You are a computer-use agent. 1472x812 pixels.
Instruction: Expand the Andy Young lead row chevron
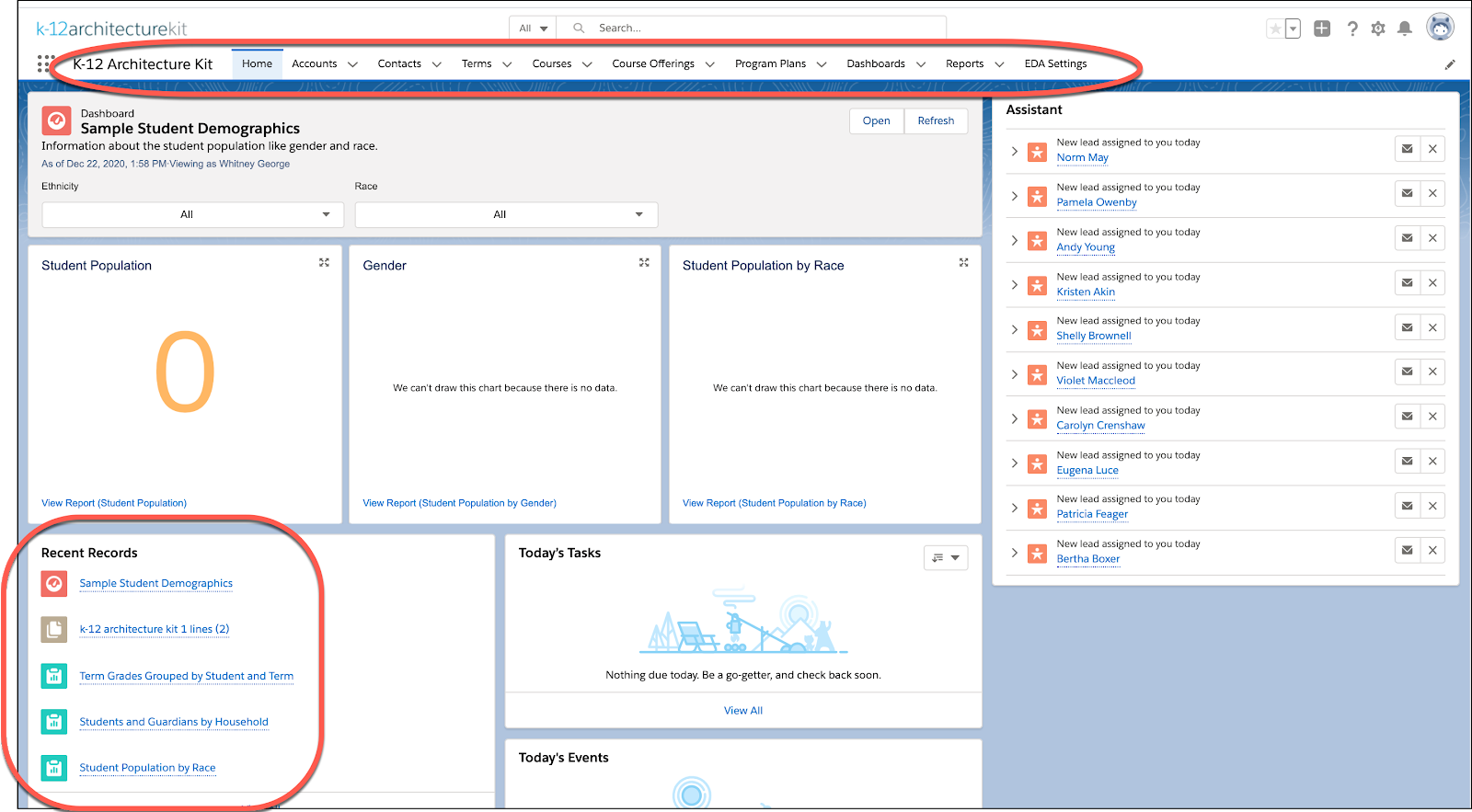1015,240
